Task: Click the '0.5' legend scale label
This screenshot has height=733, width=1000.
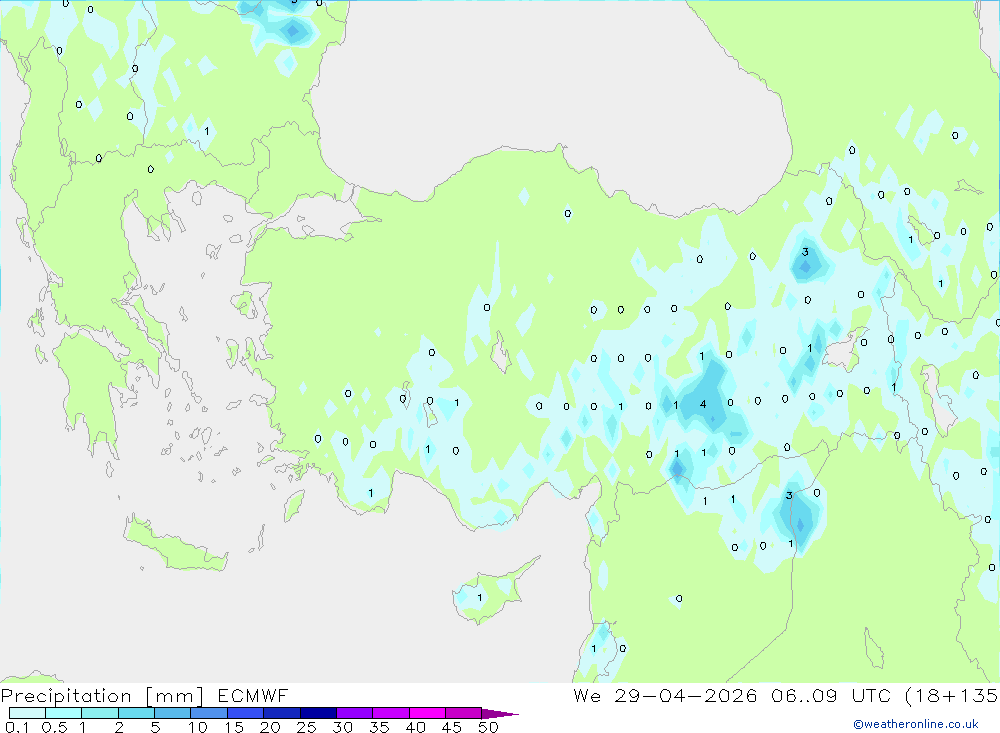Action: (54, 727)
